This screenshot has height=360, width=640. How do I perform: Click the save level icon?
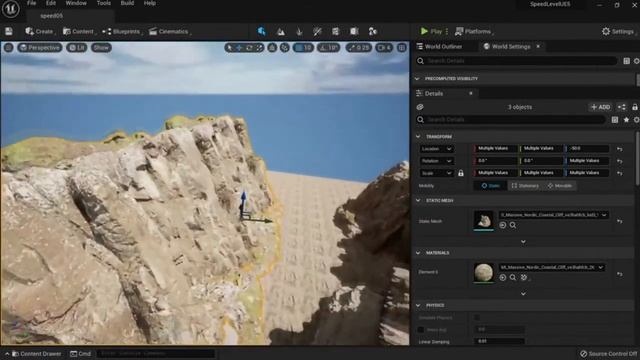click(9, 31)
